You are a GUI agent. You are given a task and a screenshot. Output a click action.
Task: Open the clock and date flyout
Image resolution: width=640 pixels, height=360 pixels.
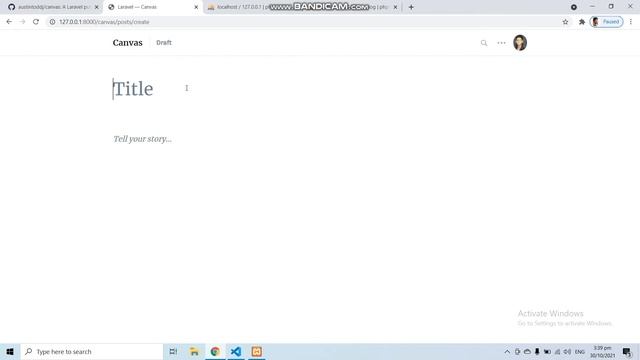tap(602, 352)
